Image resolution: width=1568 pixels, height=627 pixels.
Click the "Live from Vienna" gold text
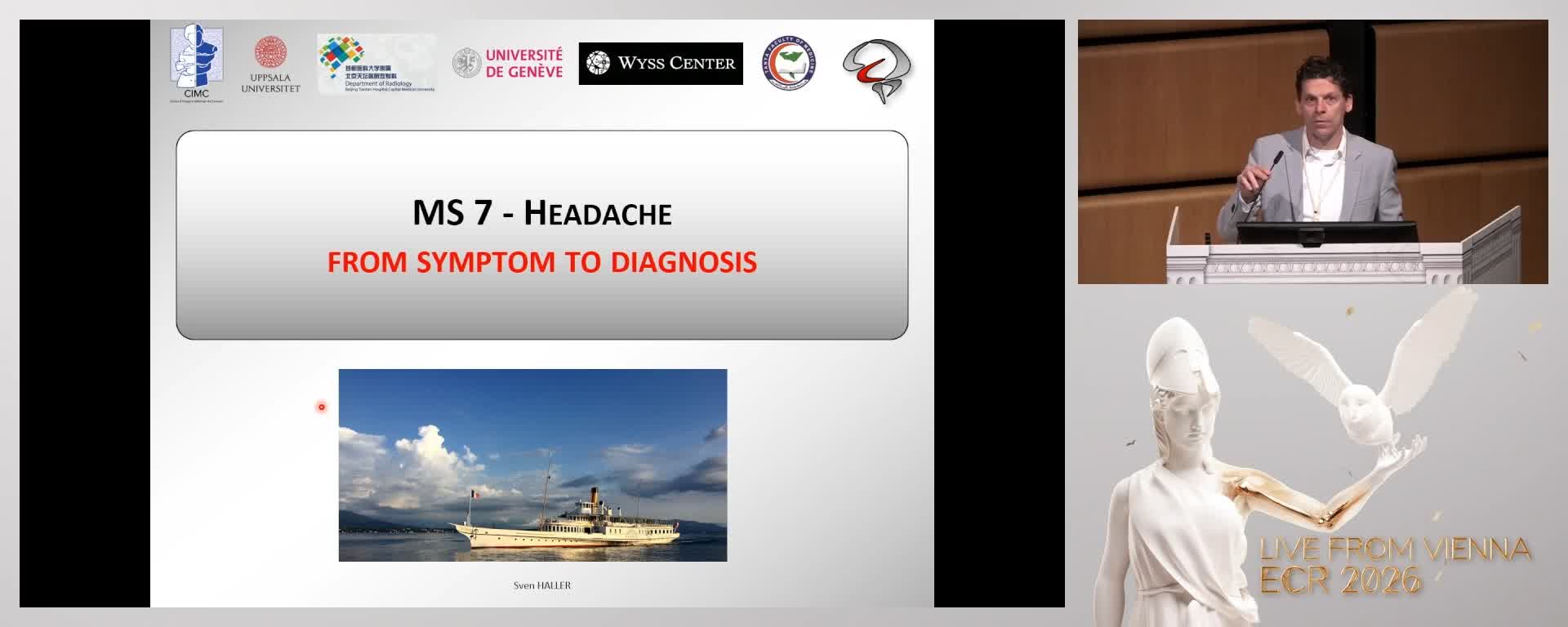1395,549
